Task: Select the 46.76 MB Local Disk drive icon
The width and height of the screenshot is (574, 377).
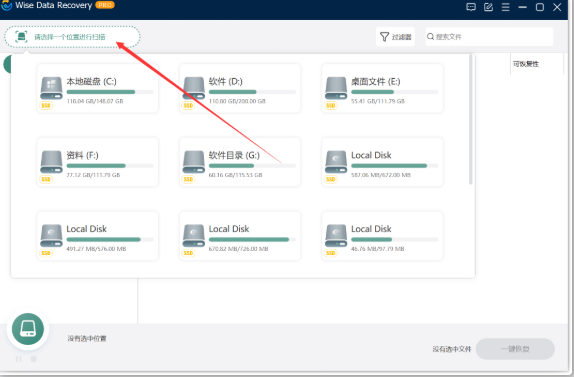Action: coord(336,235)
